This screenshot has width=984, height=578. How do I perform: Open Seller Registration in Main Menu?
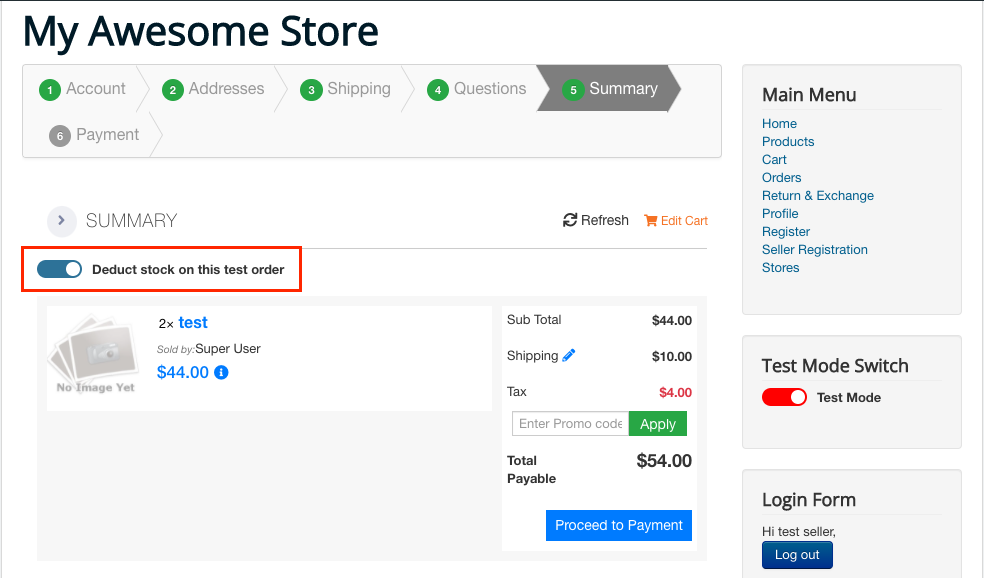(x=814, y=250)
